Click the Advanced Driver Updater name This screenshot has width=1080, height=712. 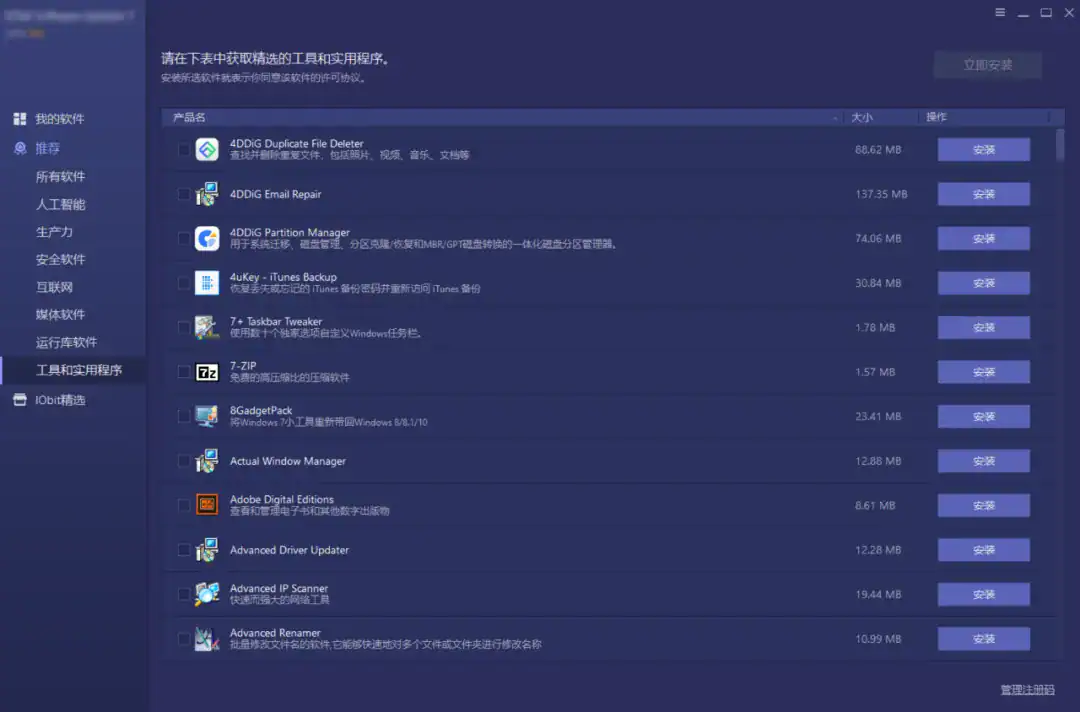(x=289, y=549)
